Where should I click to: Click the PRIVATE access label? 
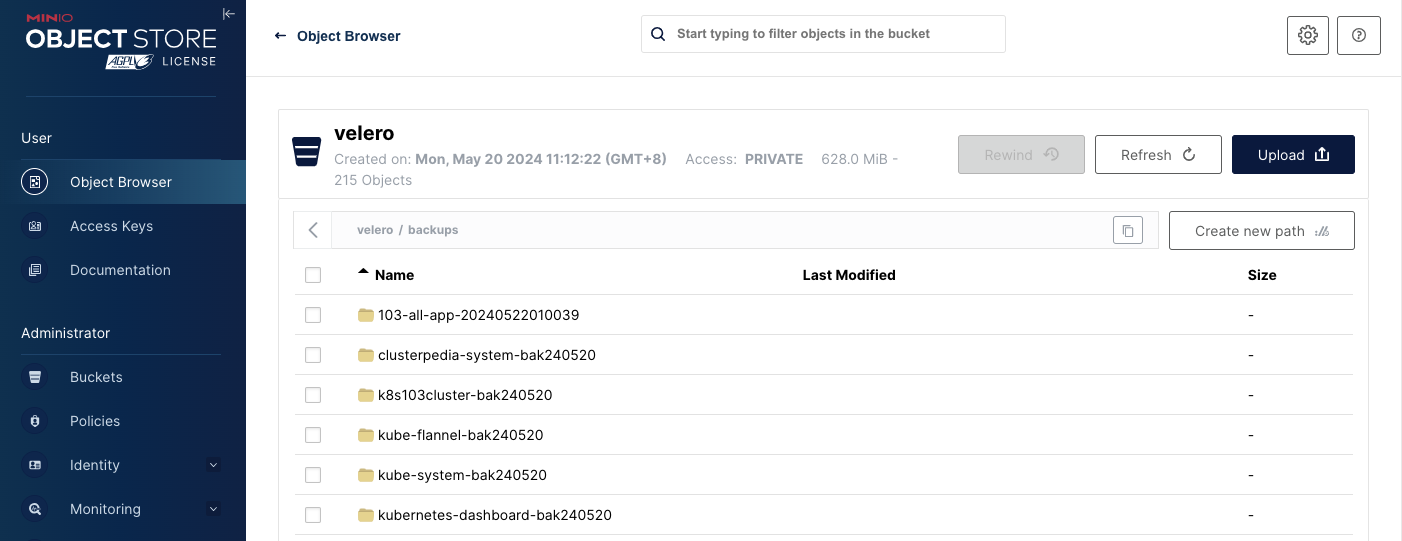tap(774, 159)
